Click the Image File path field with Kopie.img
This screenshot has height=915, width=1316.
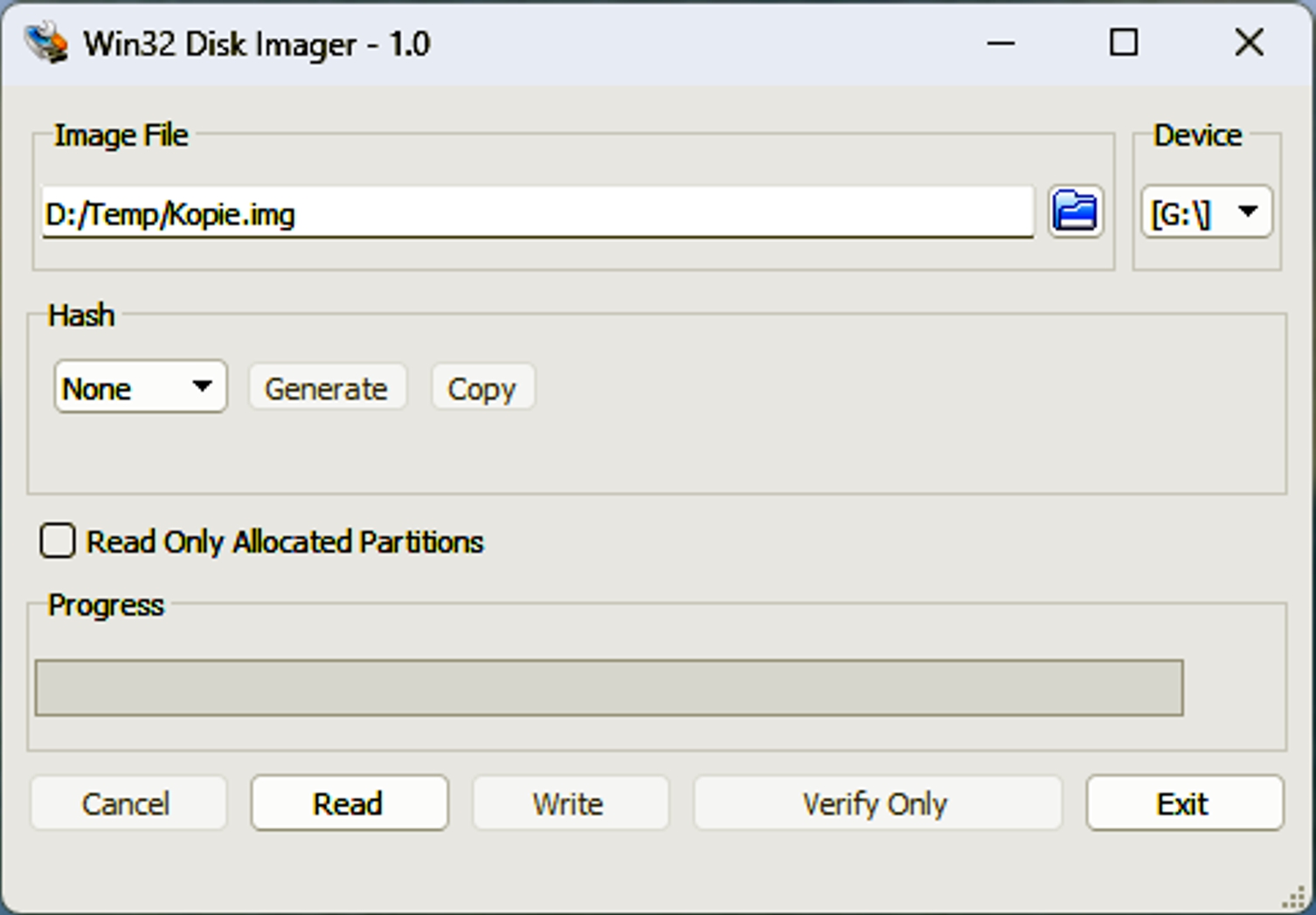coord(537,212)
